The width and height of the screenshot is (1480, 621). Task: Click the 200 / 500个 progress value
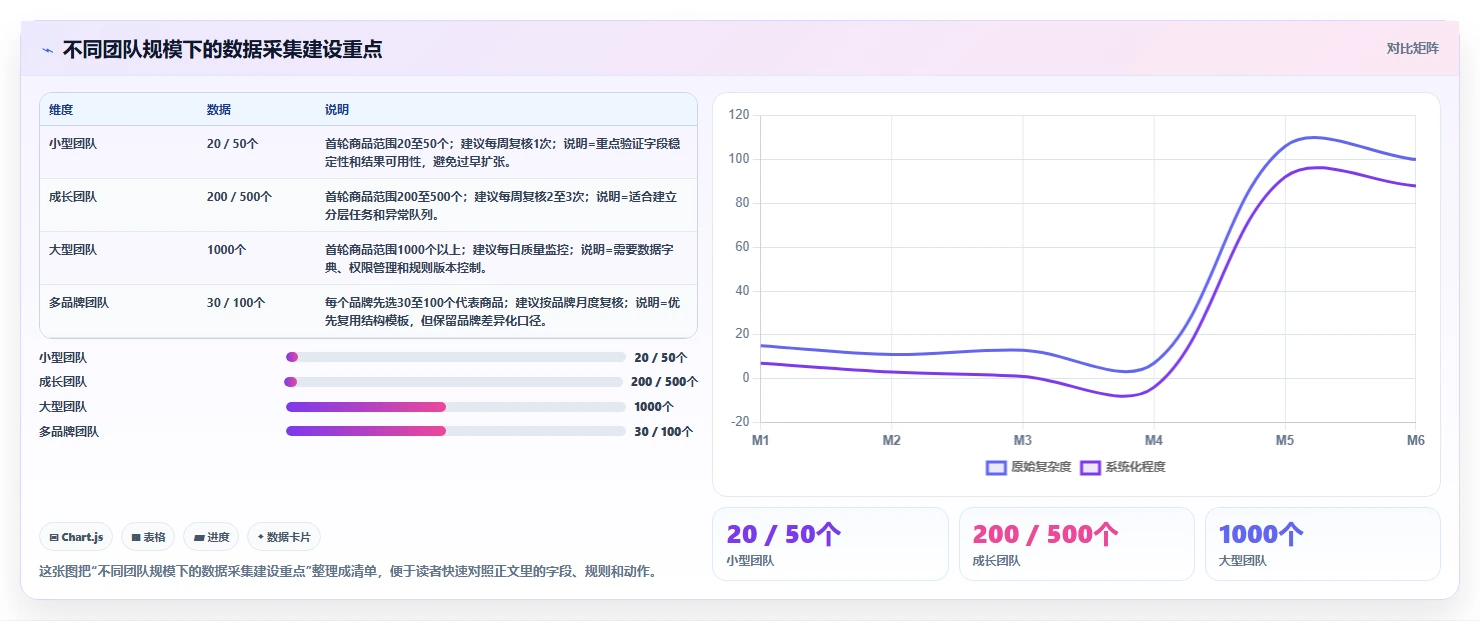(x=664, y=382)
